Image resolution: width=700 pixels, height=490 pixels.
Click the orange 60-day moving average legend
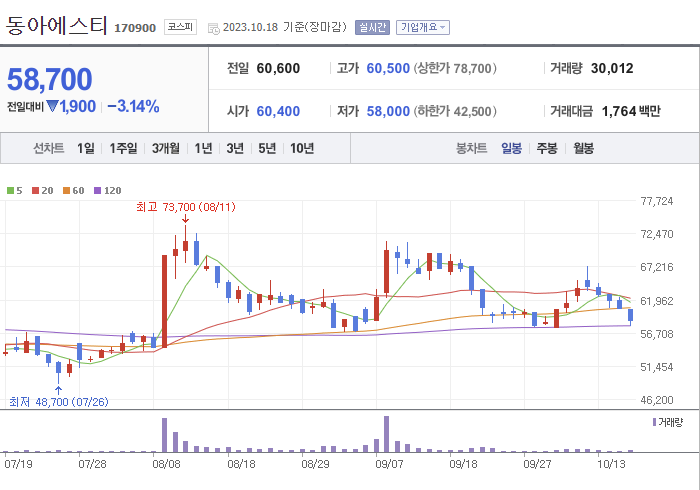(74, 191)
